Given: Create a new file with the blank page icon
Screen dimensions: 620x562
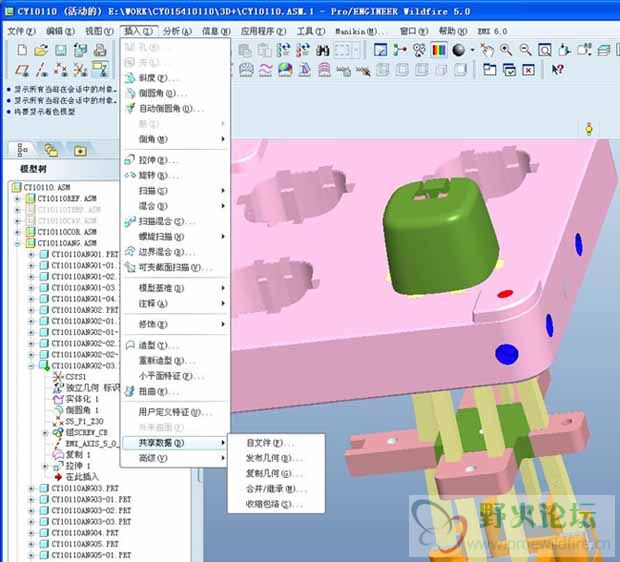Looking at the screenshot, I should click(22, 50).
